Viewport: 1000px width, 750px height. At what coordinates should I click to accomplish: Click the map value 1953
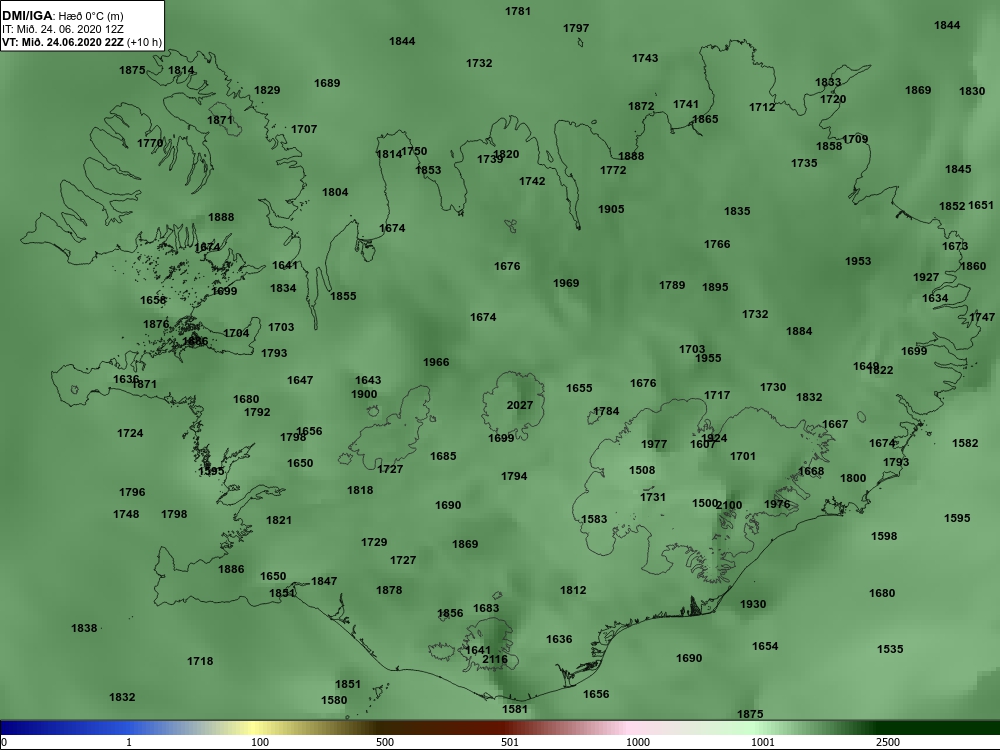(858, 261)
